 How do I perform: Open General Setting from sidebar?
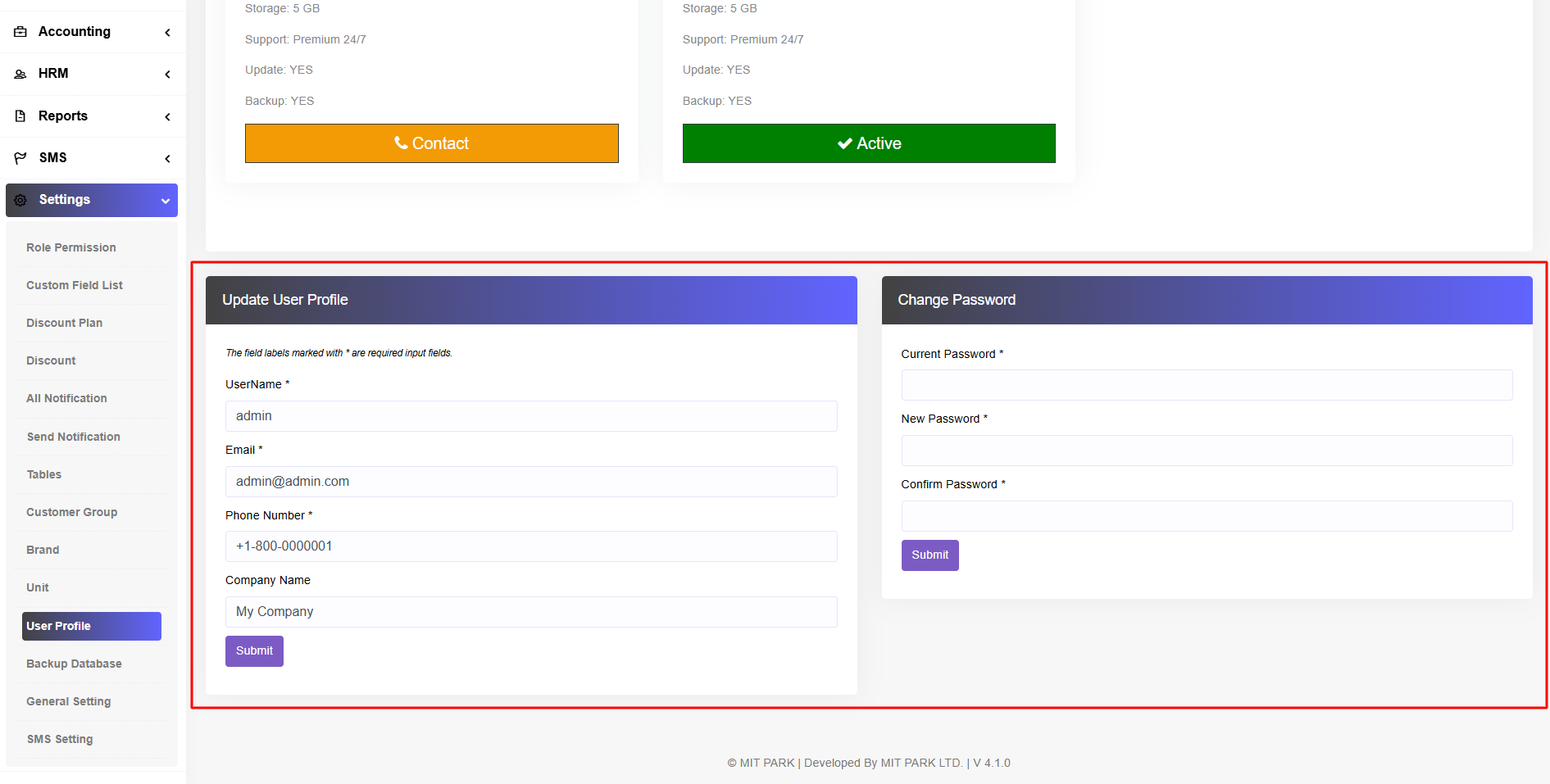point(68,701)
